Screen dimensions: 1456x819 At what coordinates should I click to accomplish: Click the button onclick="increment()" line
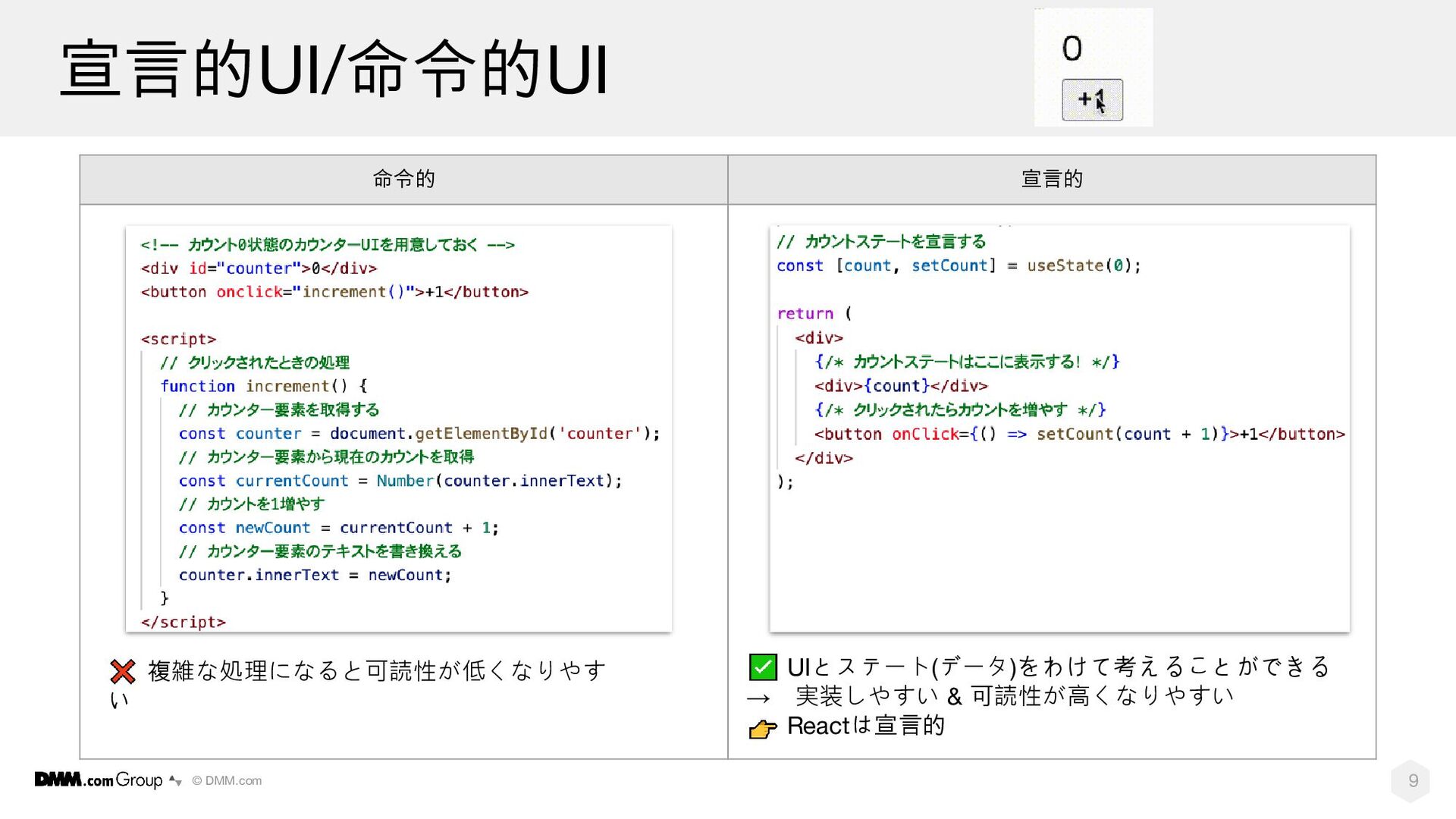(x=334, y=292)
